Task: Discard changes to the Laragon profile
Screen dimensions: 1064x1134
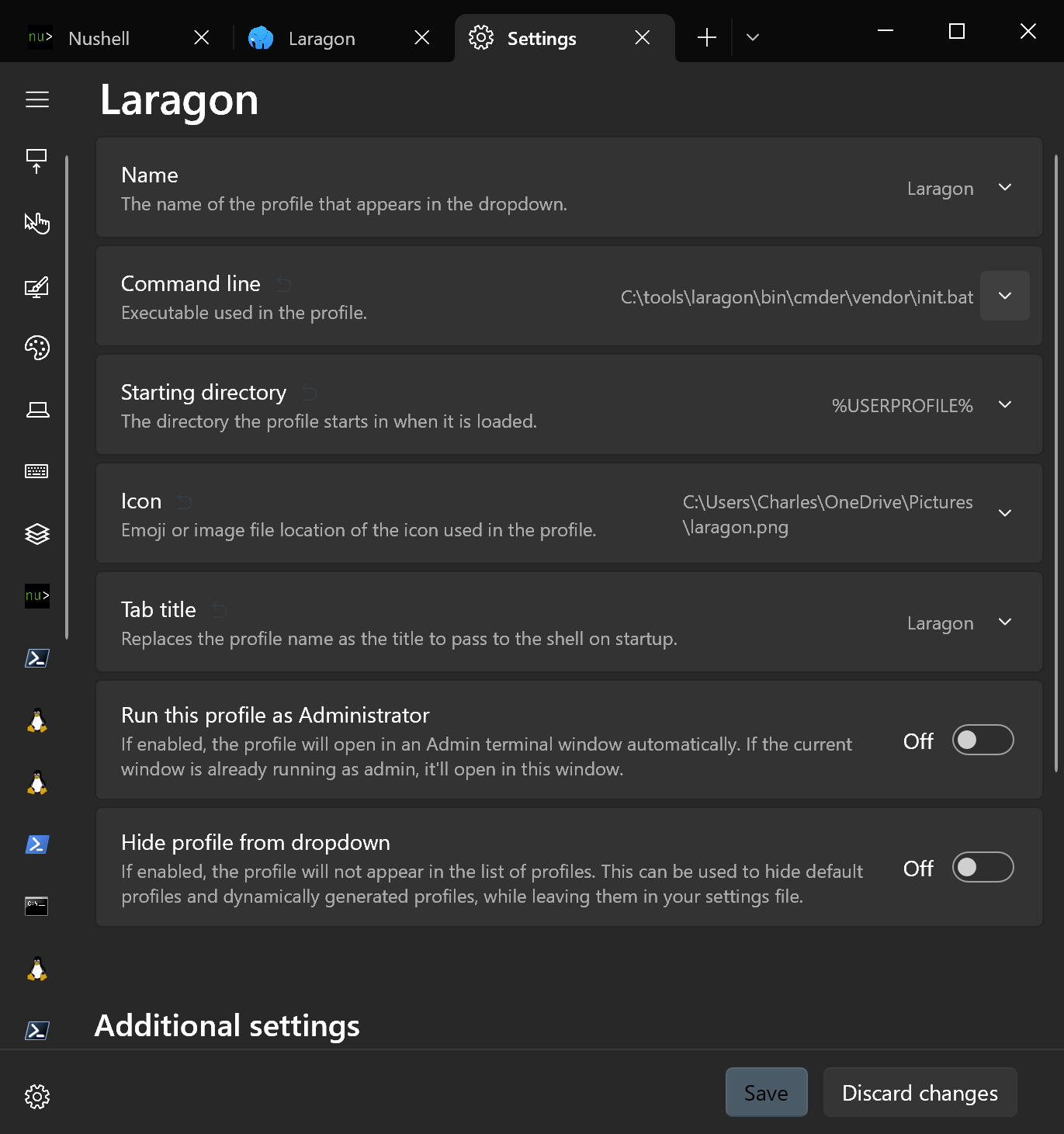Action: [x=920, y=1092]
